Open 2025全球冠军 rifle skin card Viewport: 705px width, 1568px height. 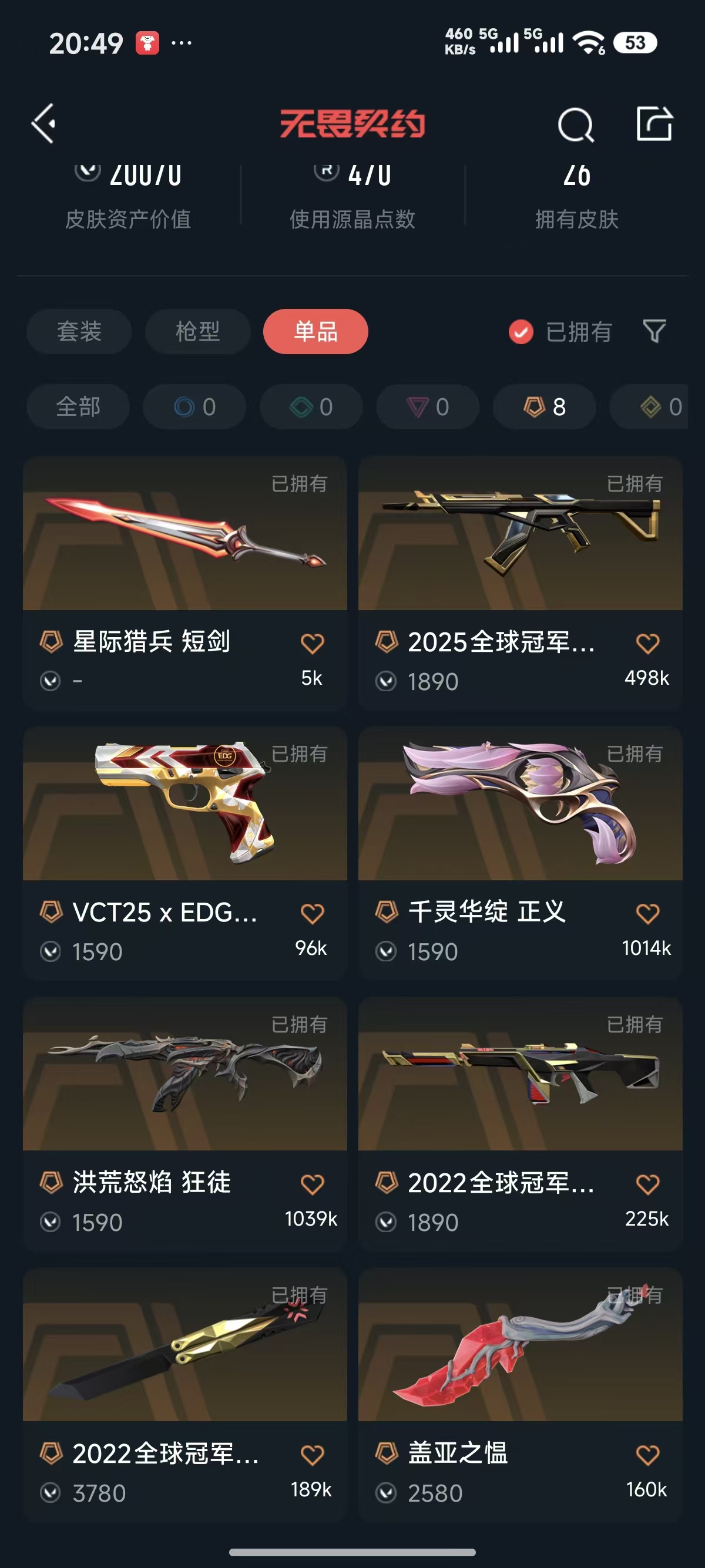click(x=521, y=583)
